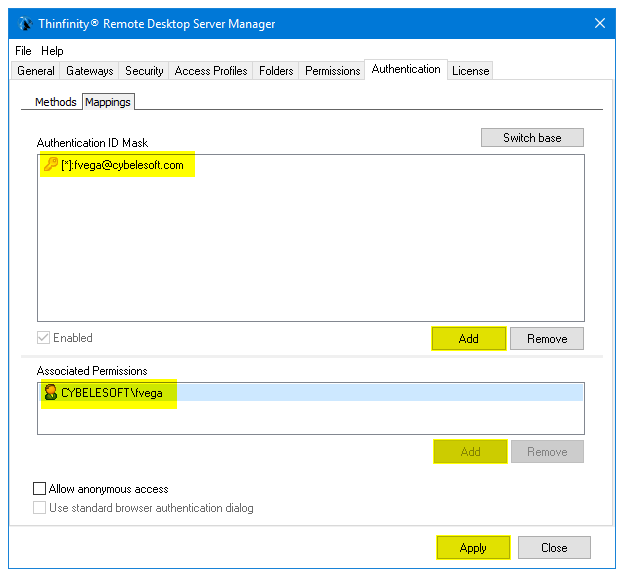The height and width of the screenshot is (580, 627).
Task: Select the CYBELESOFT\fvega permission entry
Action: point(311,392)
